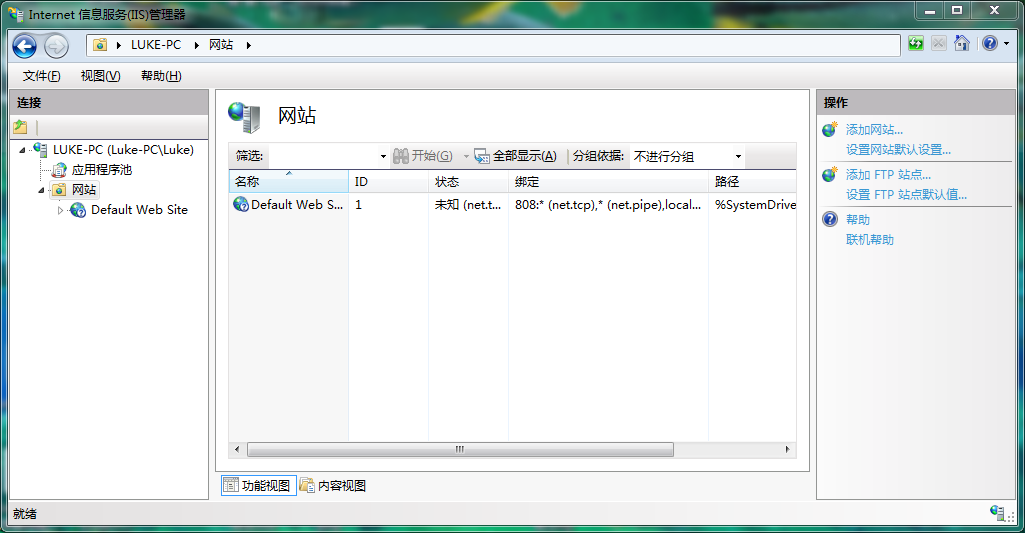
Task: Click the %SystemDrive path cell
Action: [x=755, y=205]
